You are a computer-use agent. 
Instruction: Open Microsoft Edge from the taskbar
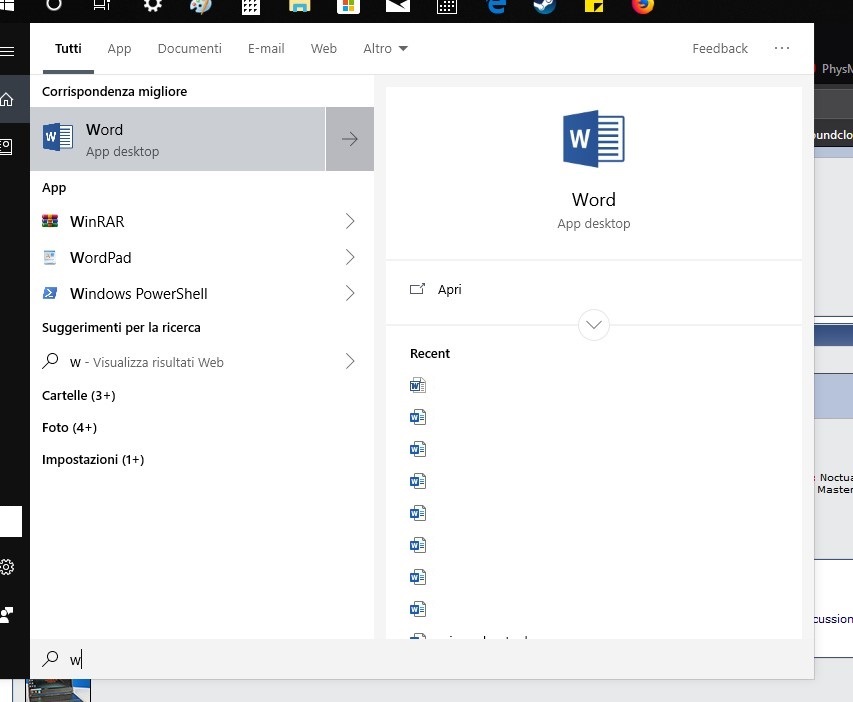(x=496, y=7)
